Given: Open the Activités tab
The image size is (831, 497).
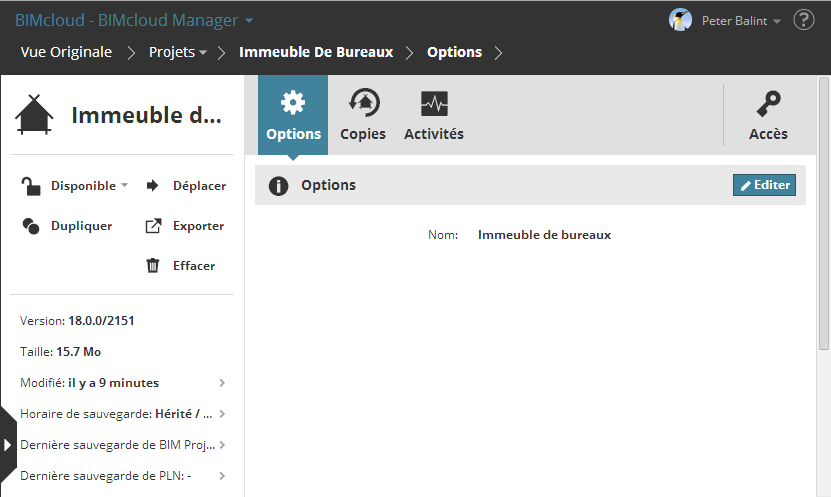Looking at the screenshot, I should (x=434, y=115).
